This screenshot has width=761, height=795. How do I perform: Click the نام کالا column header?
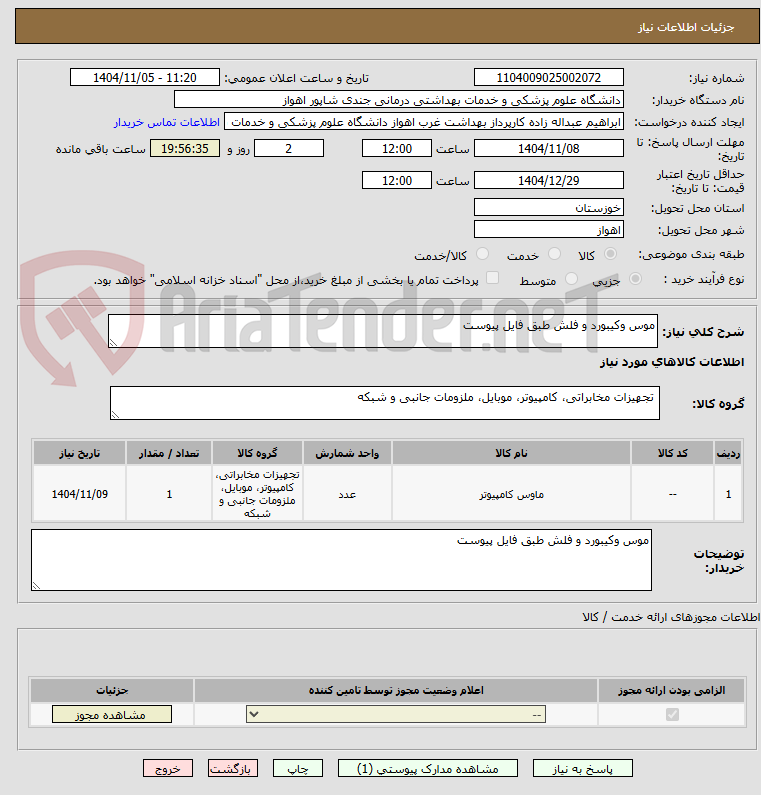[x=511, y=453]
